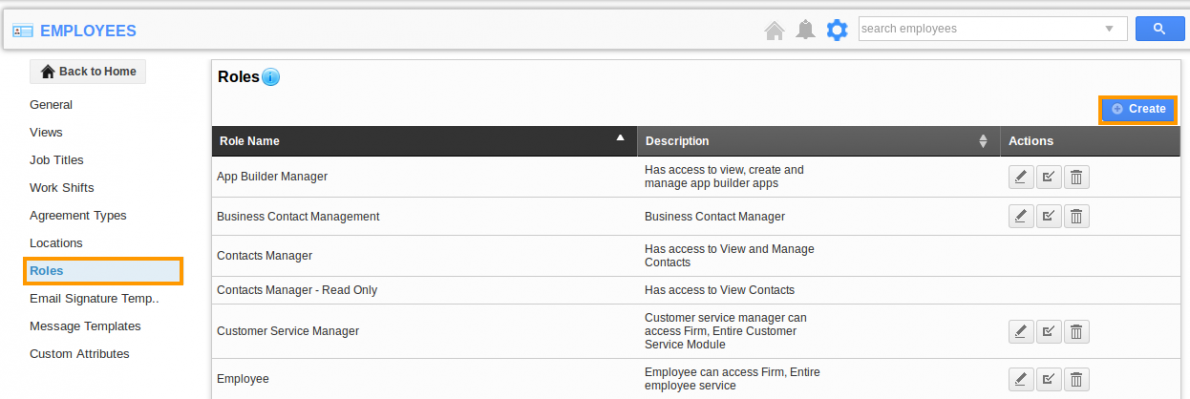
Task: Click the Employees app card icon
Action: (x=24, y=31)
